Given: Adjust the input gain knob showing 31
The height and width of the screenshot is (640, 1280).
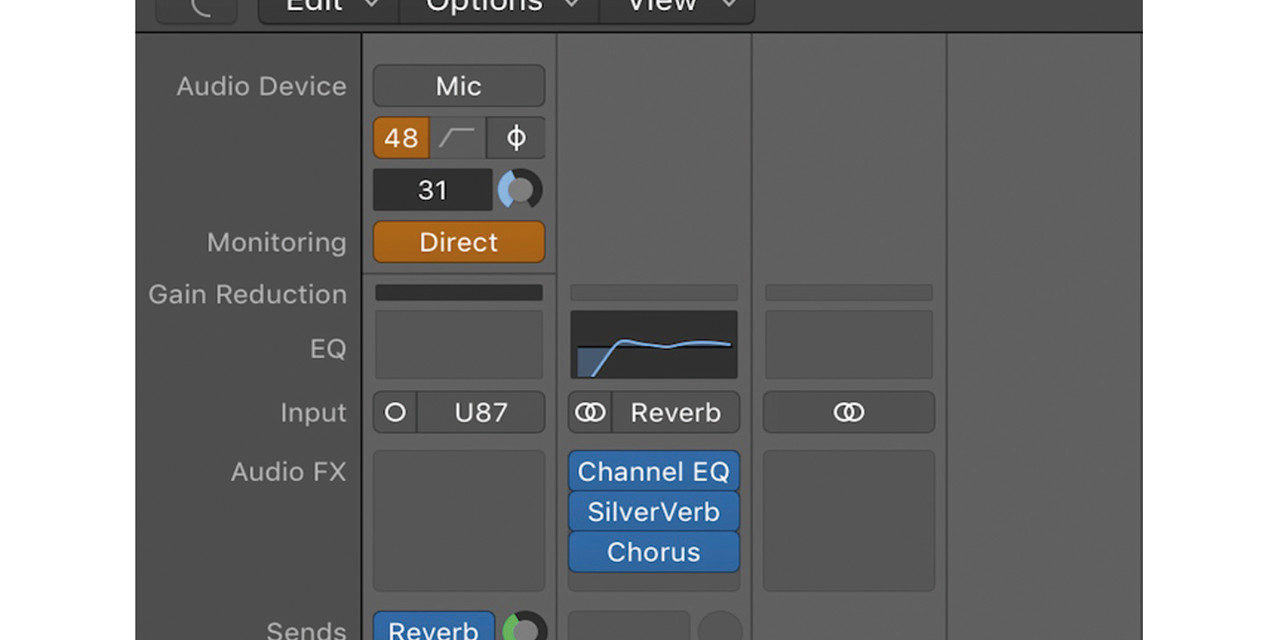Looking at the screenshot, I should click(x=519, y=190).
